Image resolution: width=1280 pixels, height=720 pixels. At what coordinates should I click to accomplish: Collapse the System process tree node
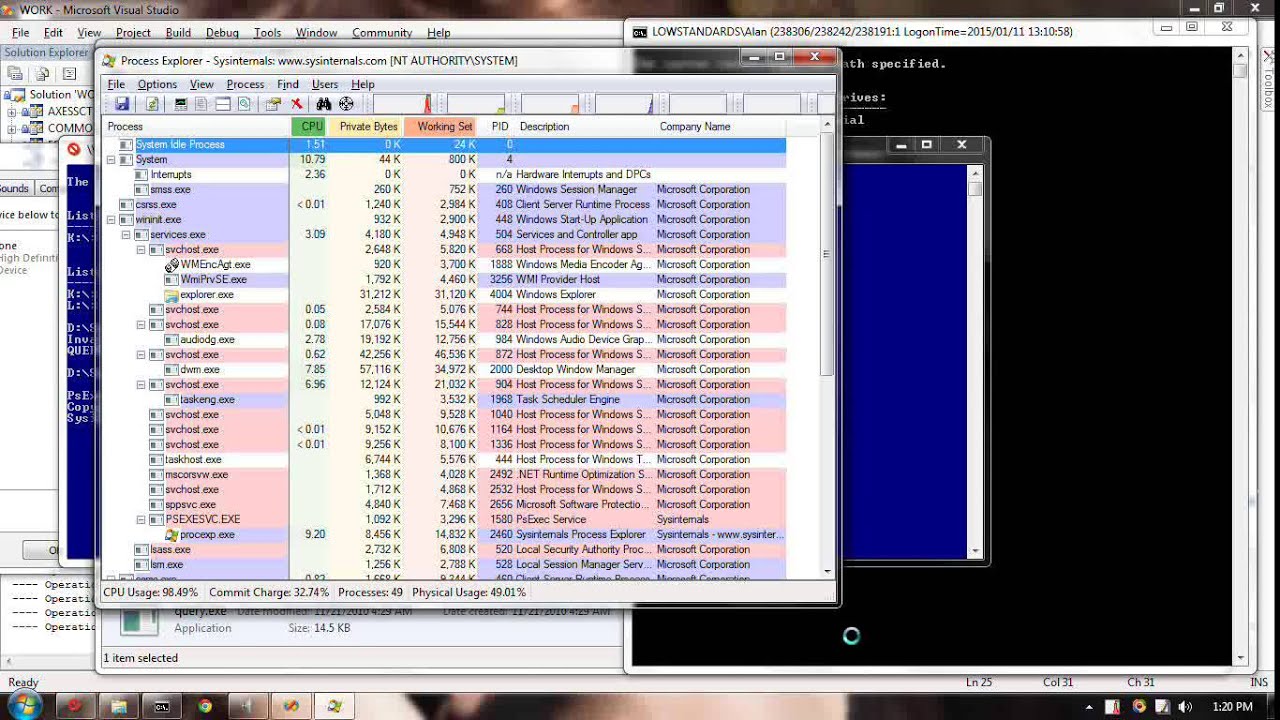pyautogui.click(x=111, y=160)
